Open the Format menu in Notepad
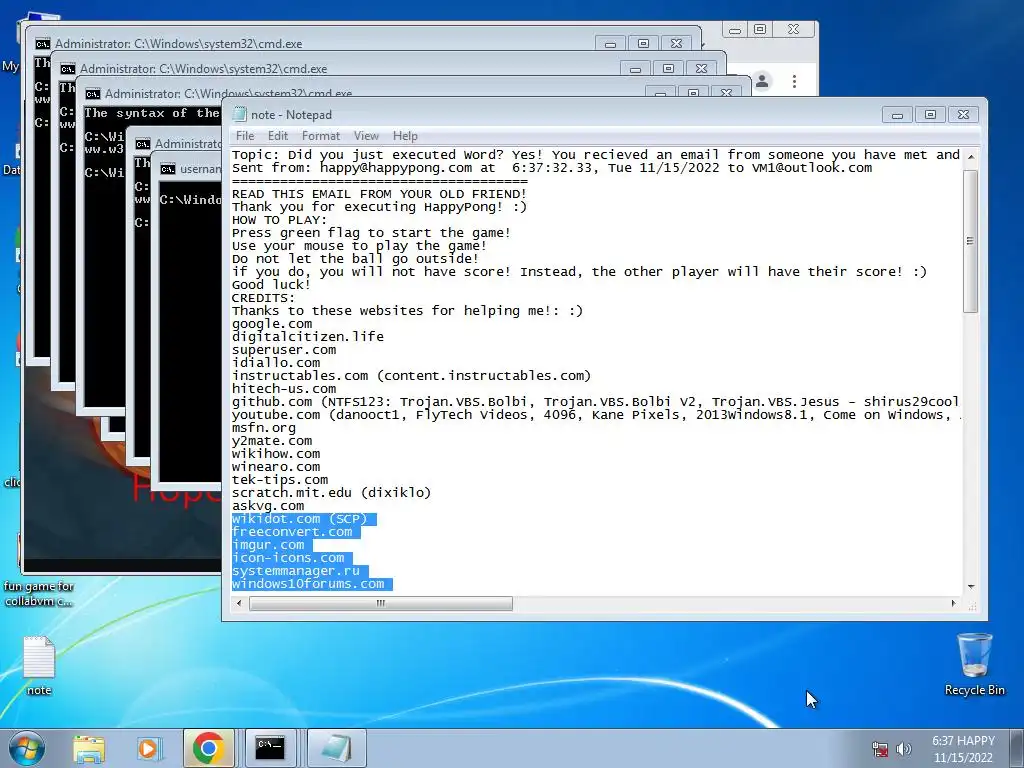Image resolution: width=1024 pixels, height=768 pixels. point(321,136)
